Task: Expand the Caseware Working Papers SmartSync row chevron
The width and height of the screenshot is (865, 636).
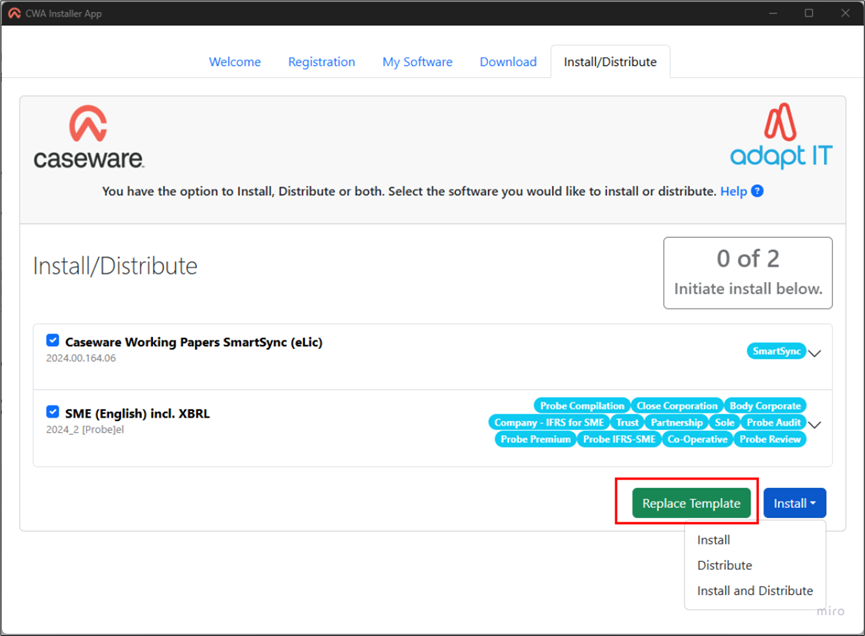Action: coord(815,353)
